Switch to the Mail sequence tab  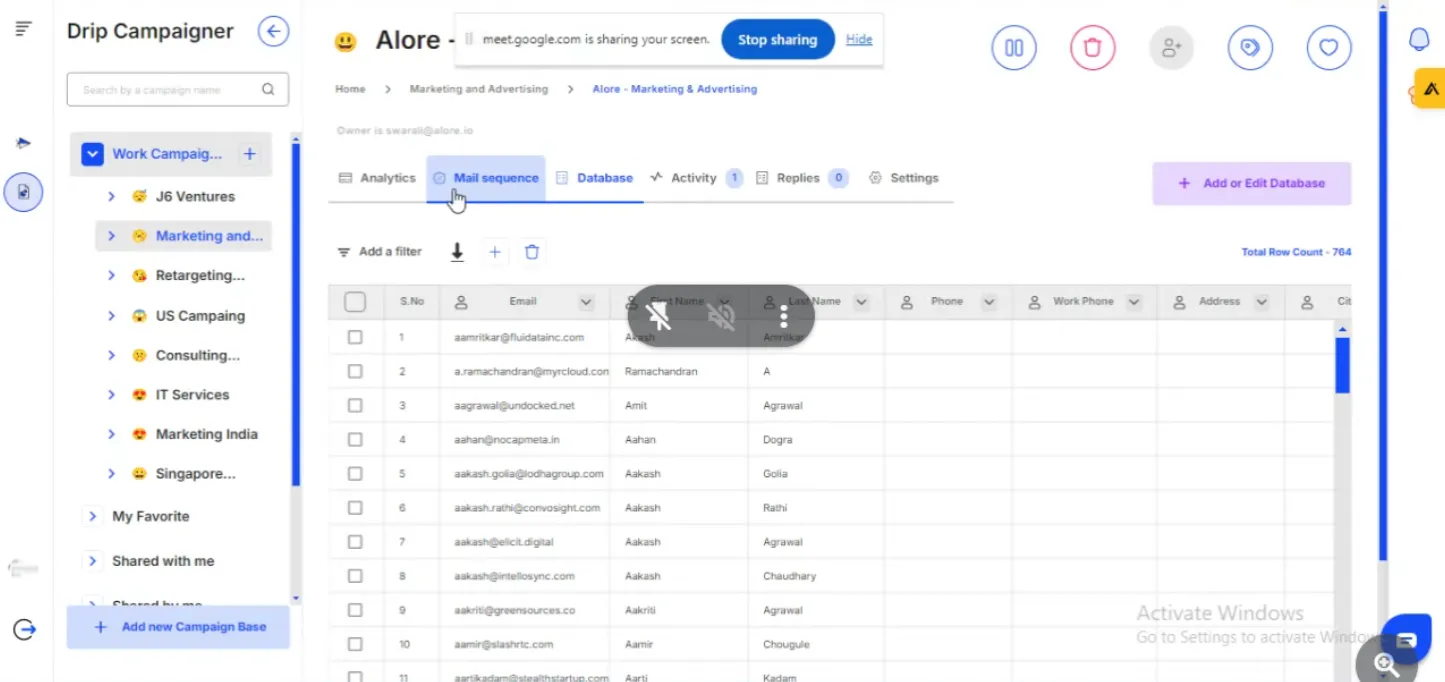pos(486,178)
